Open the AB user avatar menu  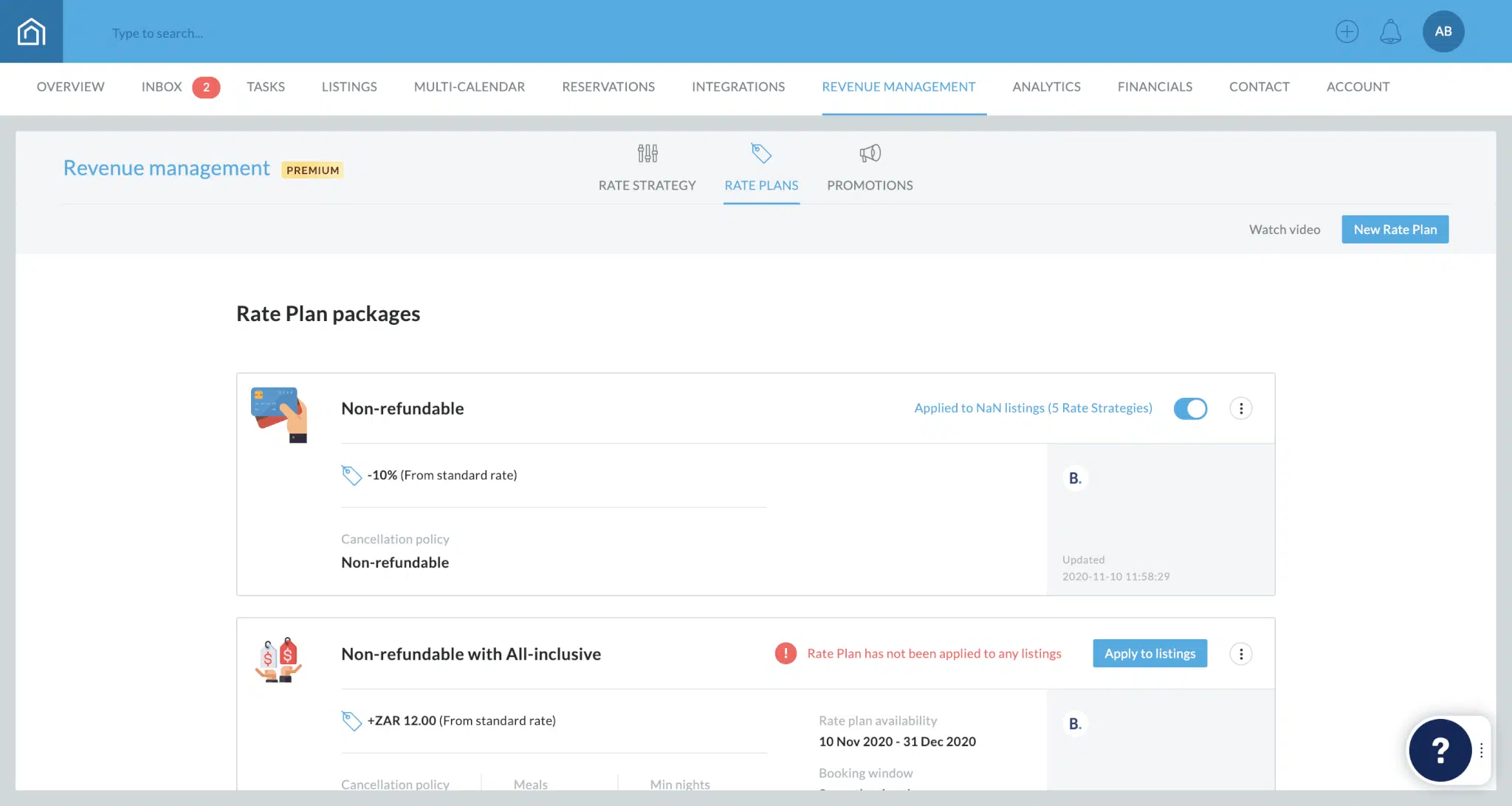pyautogui.click(x=1443, y=31)
